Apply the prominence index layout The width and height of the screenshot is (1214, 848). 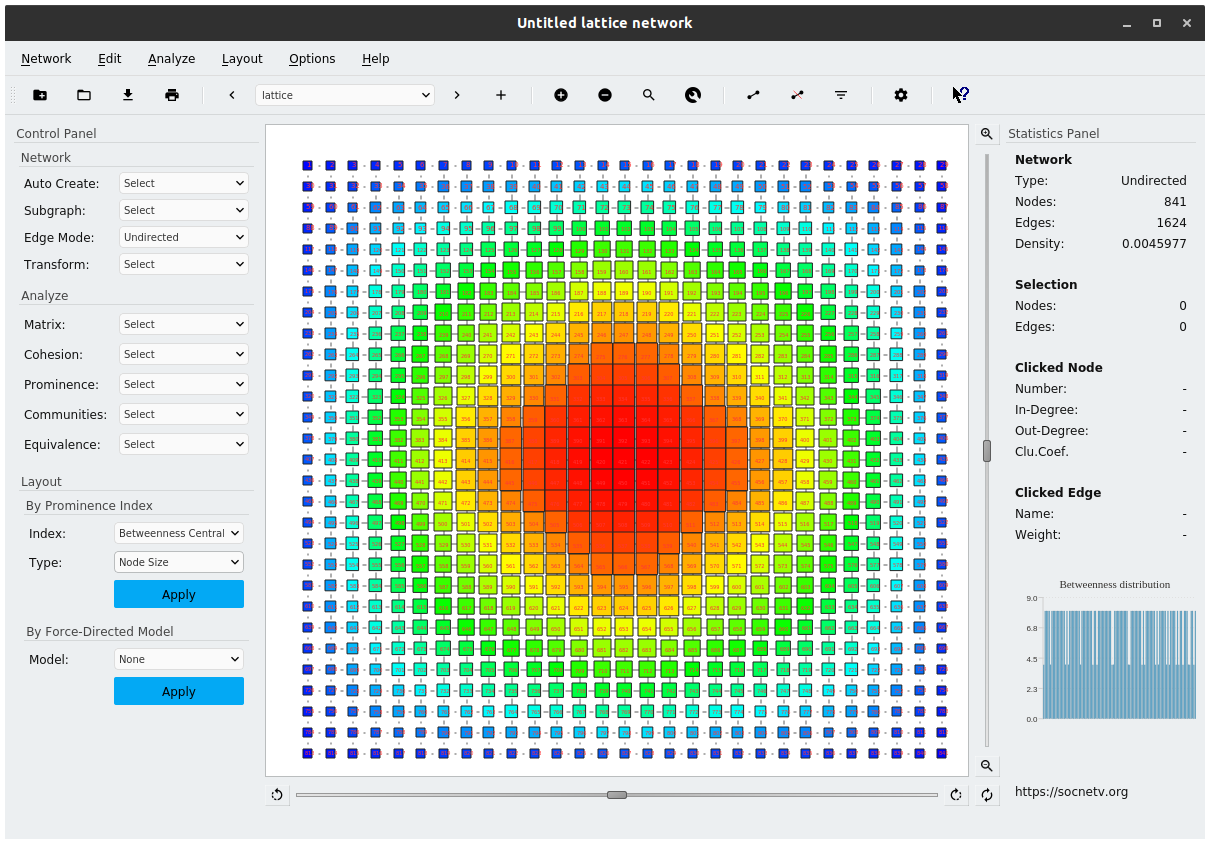(x=178, y=593)
